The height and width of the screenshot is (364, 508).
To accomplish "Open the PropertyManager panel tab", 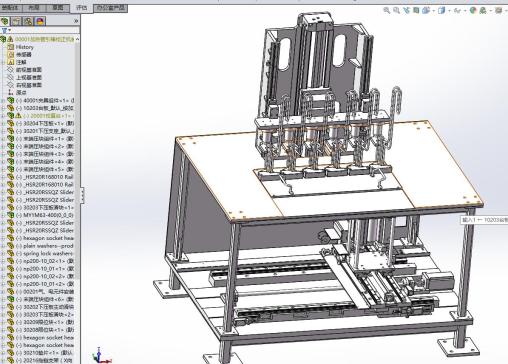I will click(x=16, y=22).
